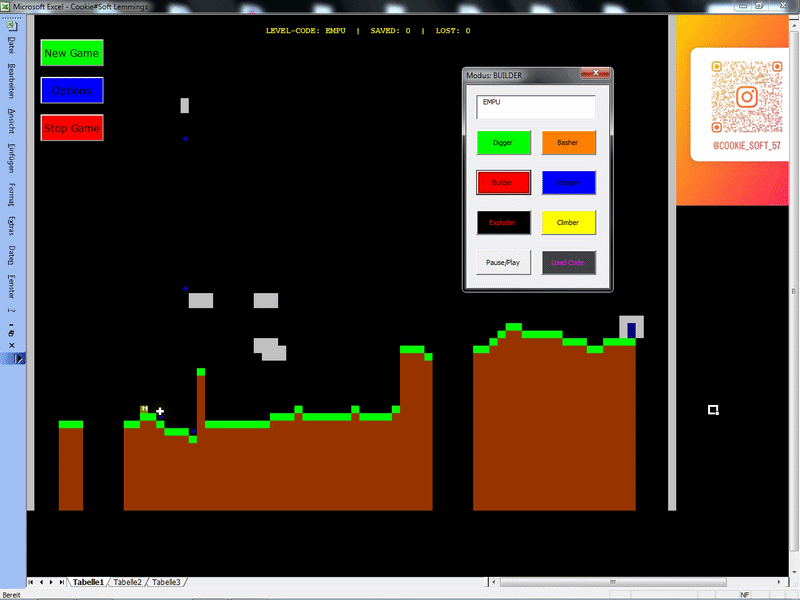Toggle Pause/Play in the Modus dialog
The image size is (800, 600).
504,262
